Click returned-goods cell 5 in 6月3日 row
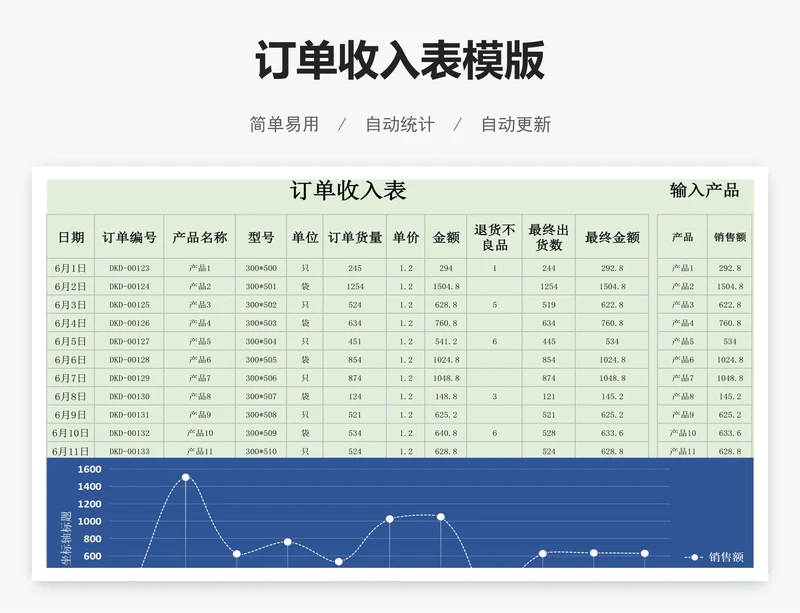 494,305
